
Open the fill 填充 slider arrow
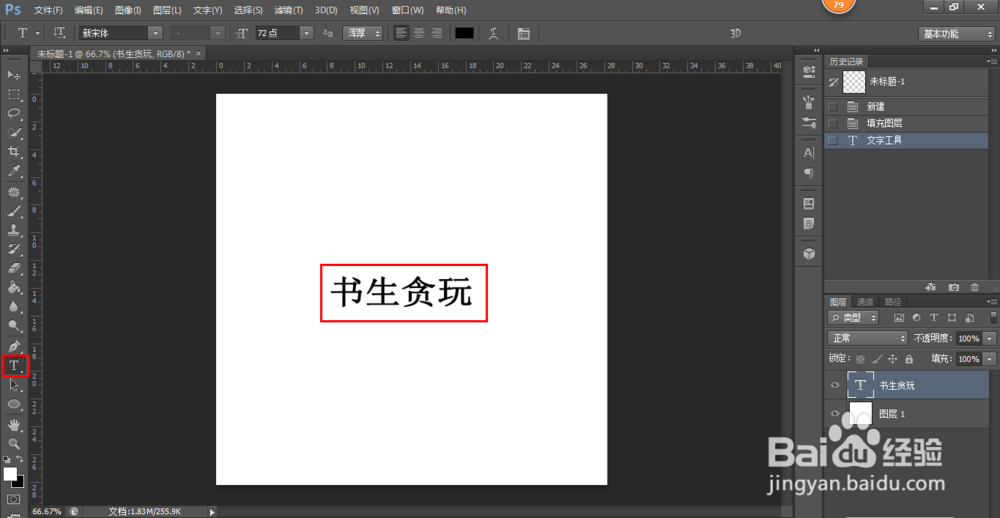click(990, 359)
